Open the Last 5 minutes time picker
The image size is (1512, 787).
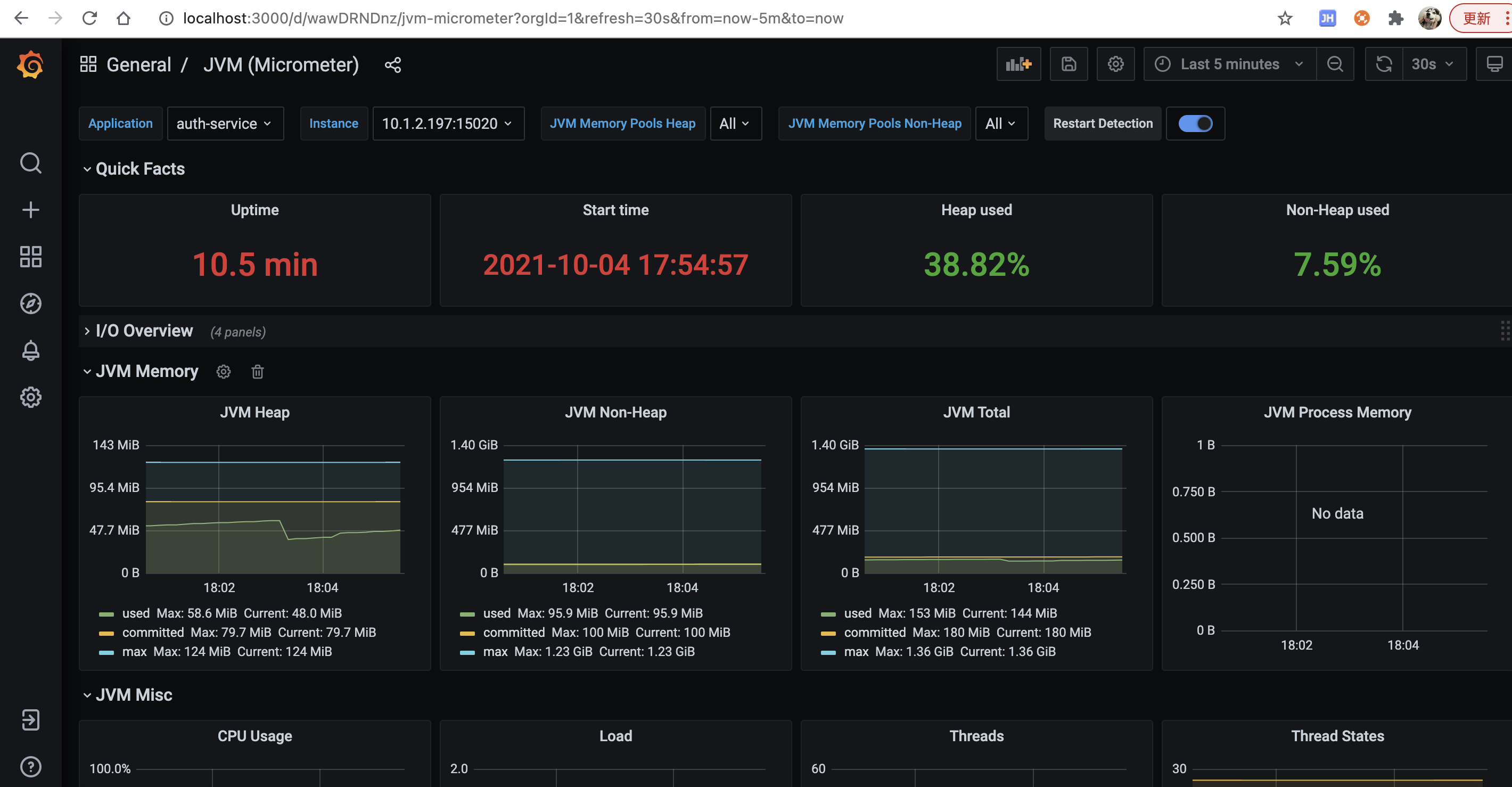(x=1230, y=64)
